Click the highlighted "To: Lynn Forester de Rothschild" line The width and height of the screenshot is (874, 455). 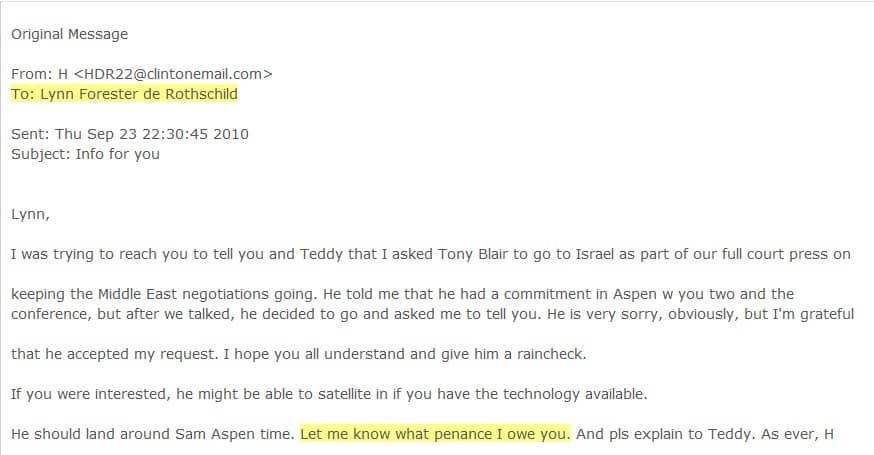click(x=124, y=94)
